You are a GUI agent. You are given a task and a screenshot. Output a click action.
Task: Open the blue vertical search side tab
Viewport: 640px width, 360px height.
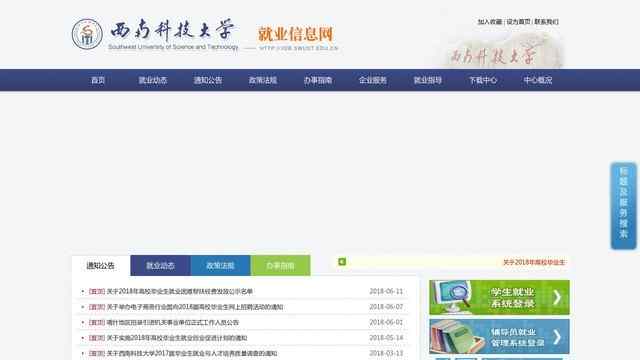pos(623,206)
